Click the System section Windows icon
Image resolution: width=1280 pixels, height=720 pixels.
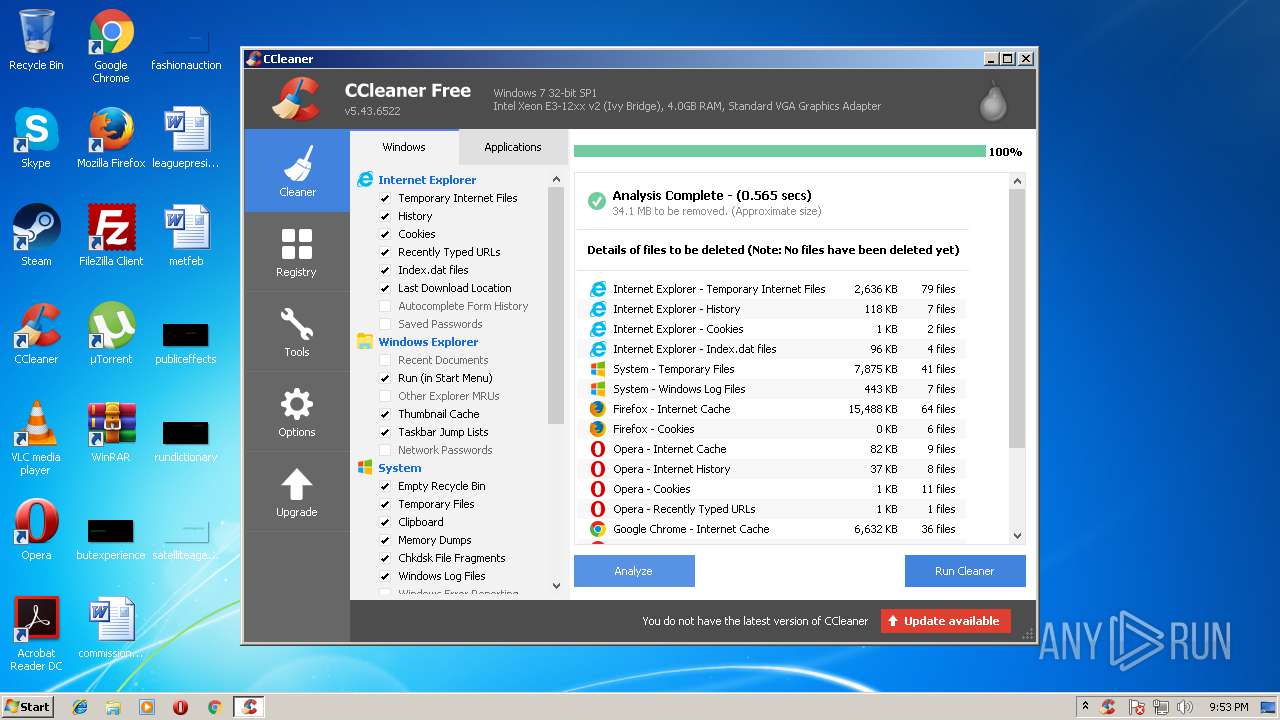point(365,468)
